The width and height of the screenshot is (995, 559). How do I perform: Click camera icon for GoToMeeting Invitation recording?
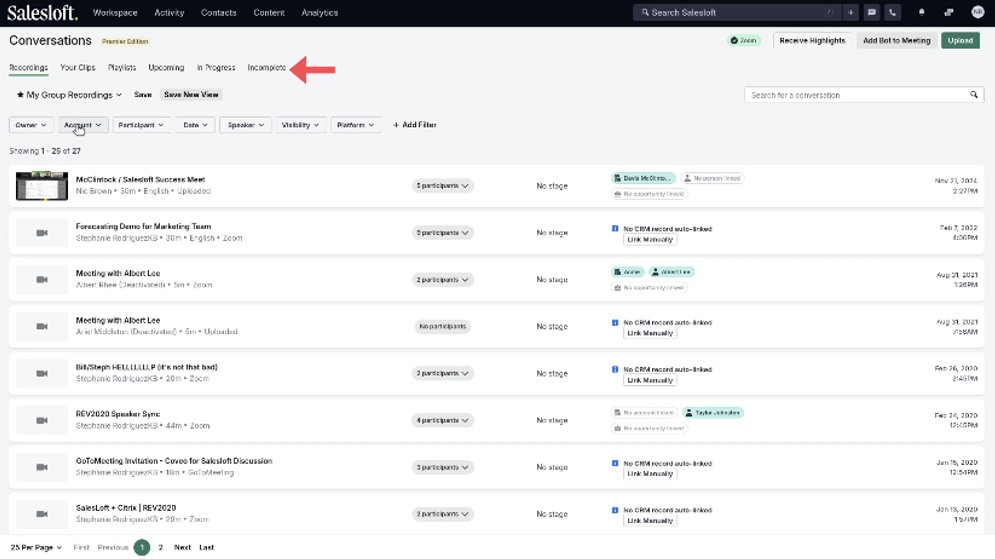click(x=42, y=468)
